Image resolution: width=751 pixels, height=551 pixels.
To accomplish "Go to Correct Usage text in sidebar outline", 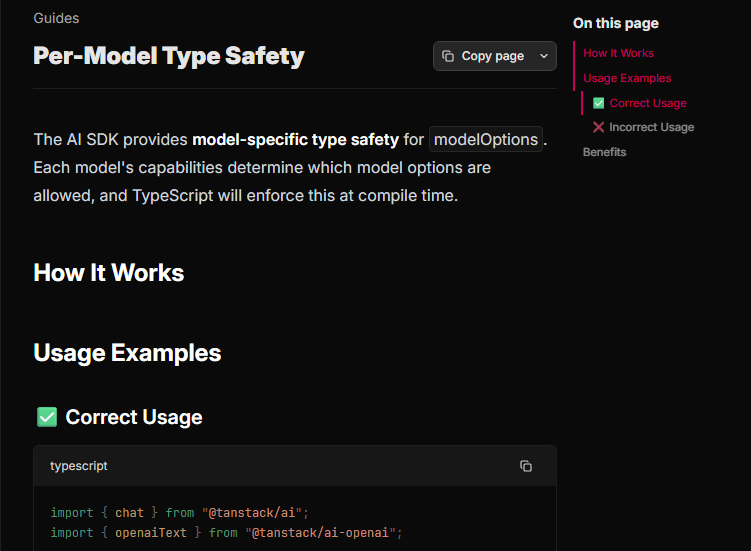I will tap(648, 103).
